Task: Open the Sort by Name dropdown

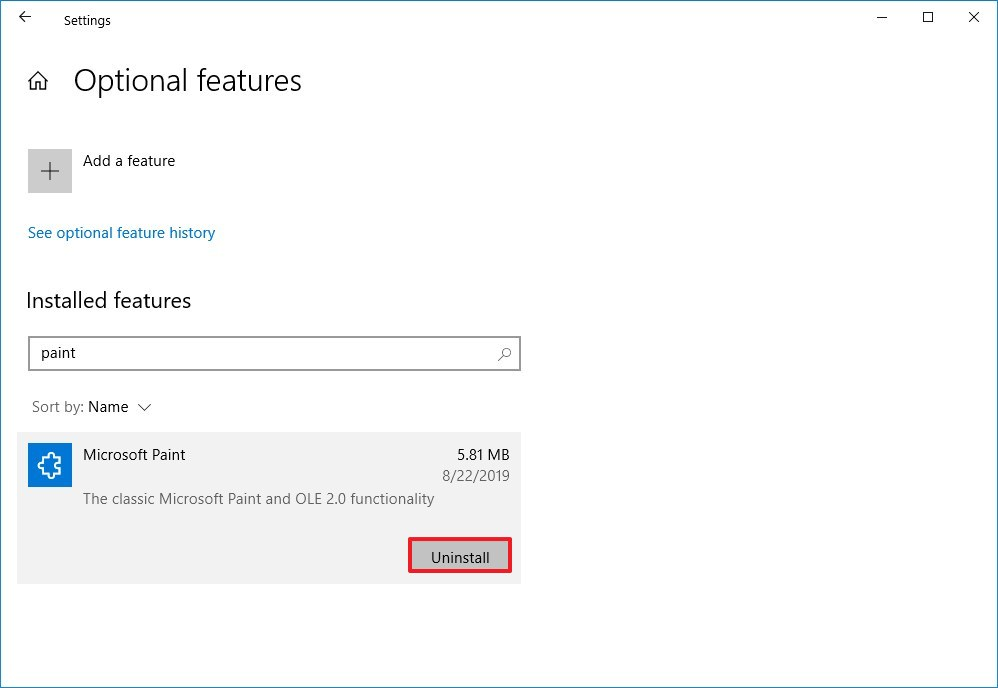Action: [108, 407]
